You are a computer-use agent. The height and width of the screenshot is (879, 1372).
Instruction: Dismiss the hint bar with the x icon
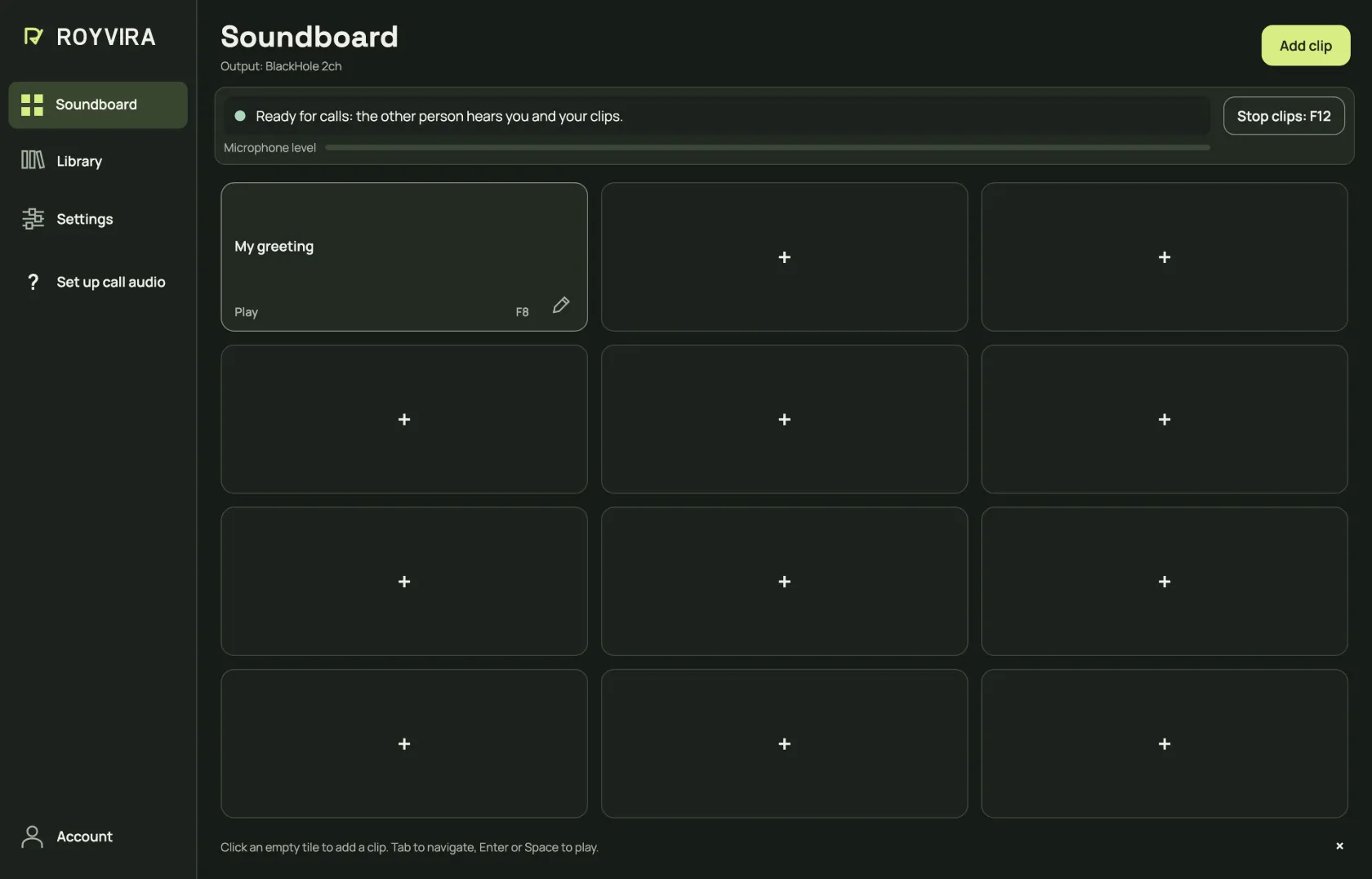coord(1339,846)
